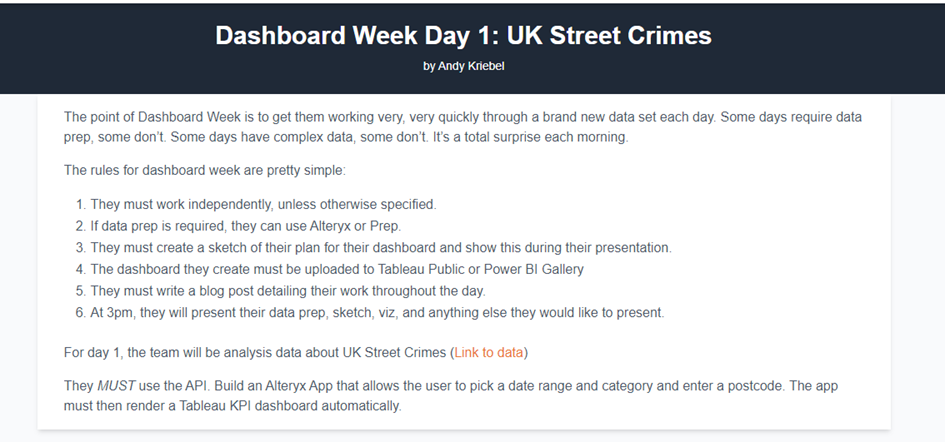Viewport: 945px width, 442px height.
Task: Click the "For day 1, the team" sentence
Action: (296, 353)
